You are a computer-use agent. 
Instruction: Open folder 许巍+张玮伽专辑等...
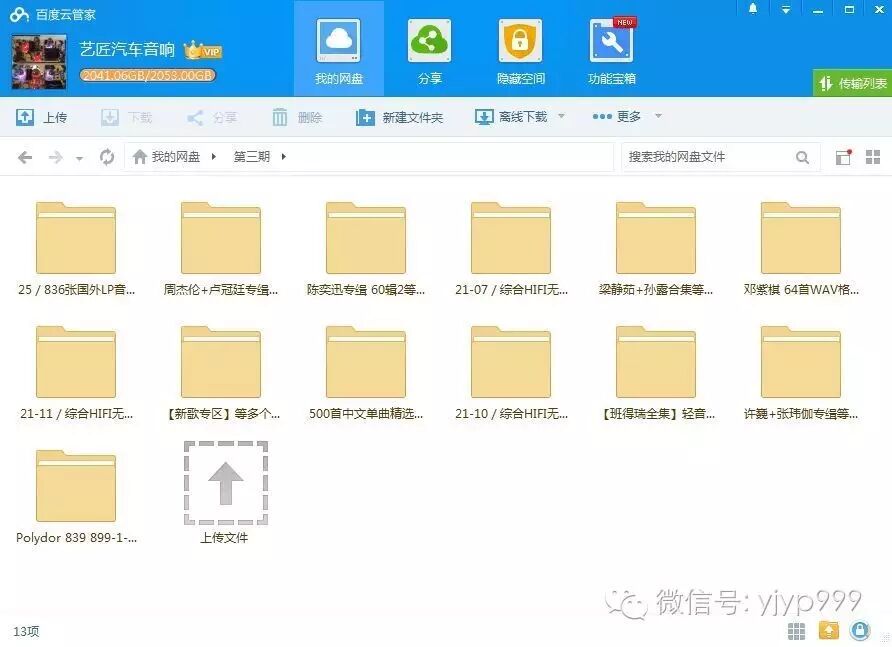pos(801,373)
